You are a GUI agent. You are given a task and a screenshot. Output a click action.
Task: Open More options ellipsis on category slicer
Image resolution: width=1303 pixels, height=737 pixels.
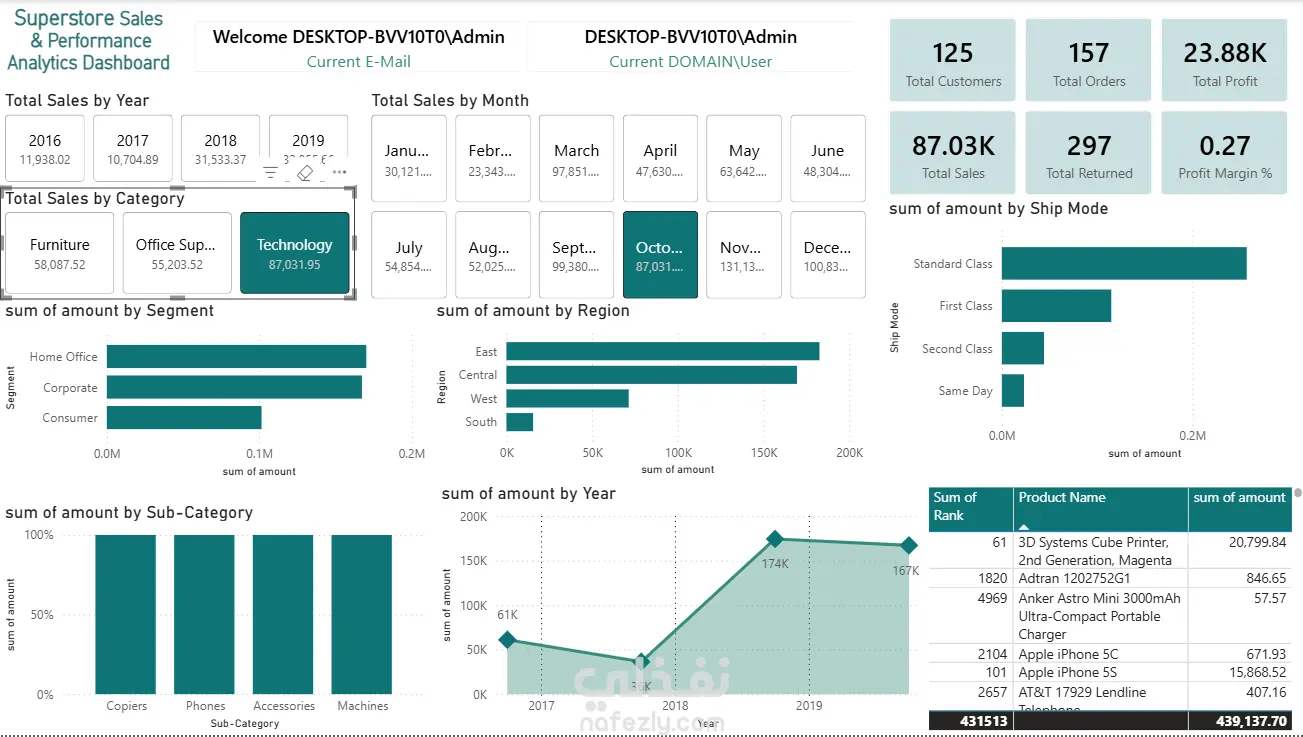click(x=339, y=172)
